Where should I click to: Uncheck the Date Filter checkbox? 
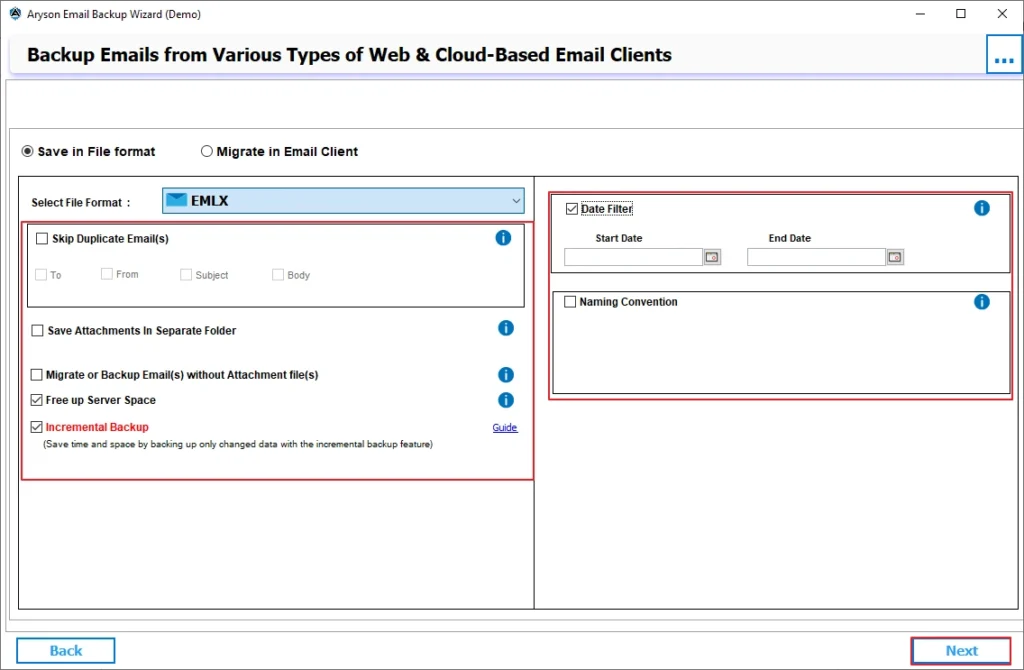(572, 209)
